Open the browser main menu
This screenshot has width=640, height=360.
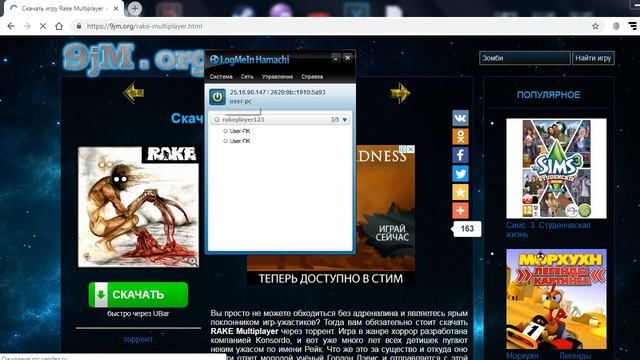[633, 26]
